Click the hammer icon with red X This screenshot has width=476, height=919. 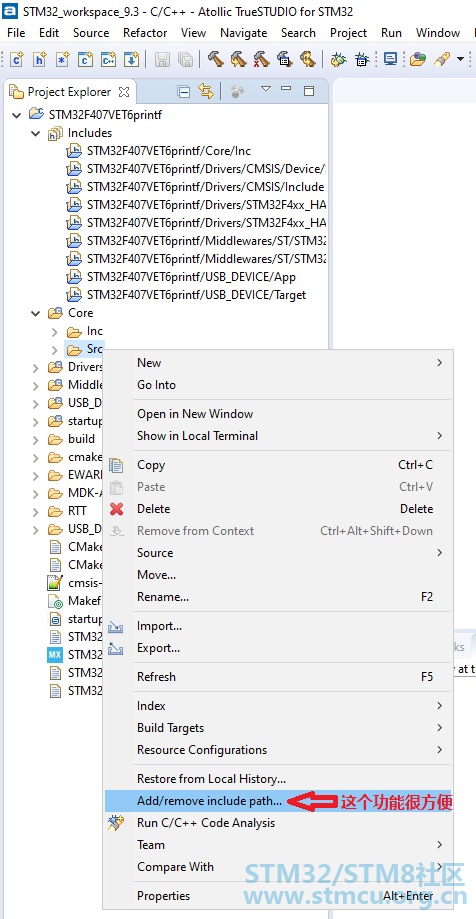point(261,59)
